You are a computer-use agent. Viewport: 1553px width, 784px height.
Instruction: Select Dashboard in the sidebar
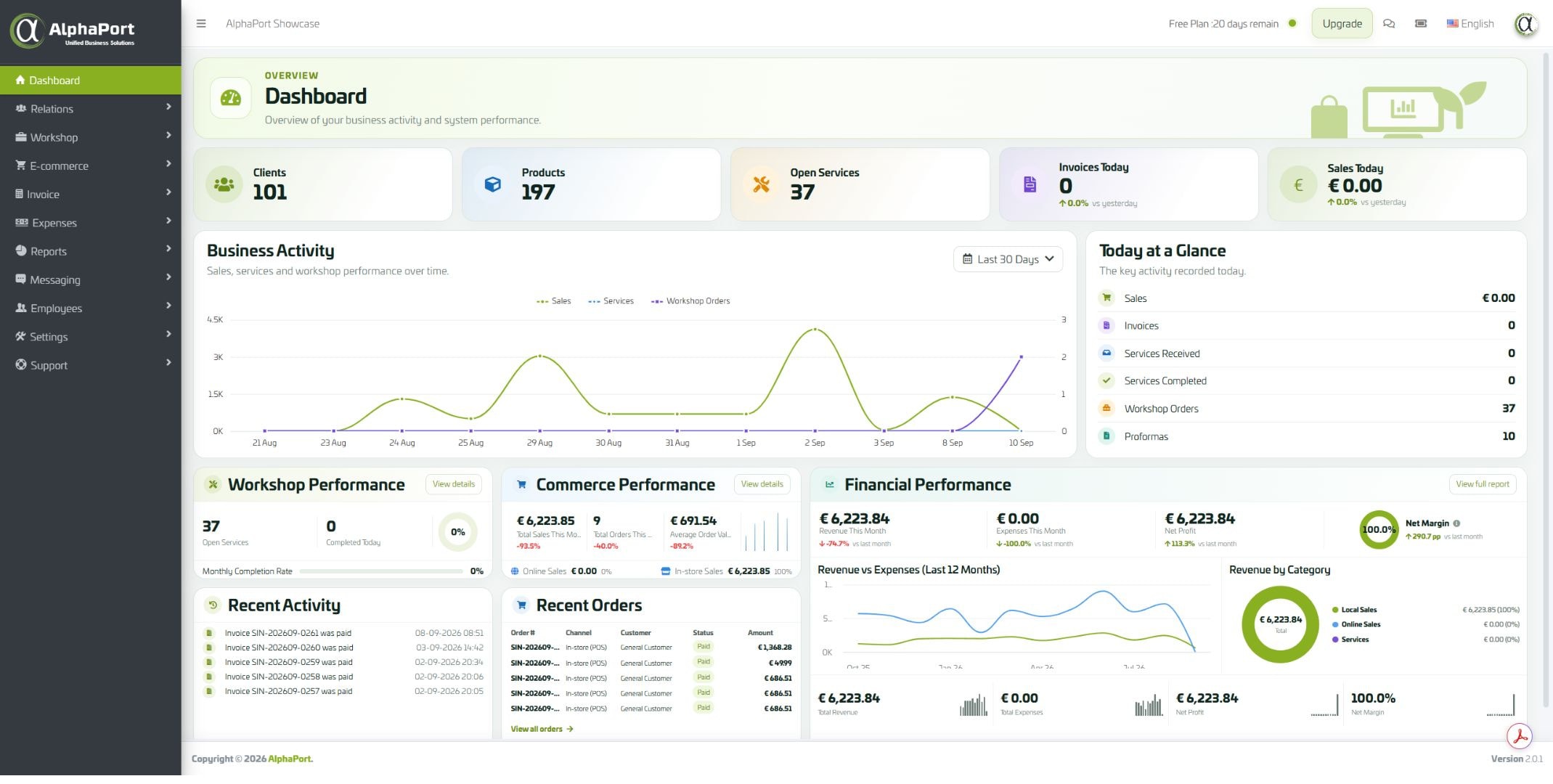coord(91,80)
